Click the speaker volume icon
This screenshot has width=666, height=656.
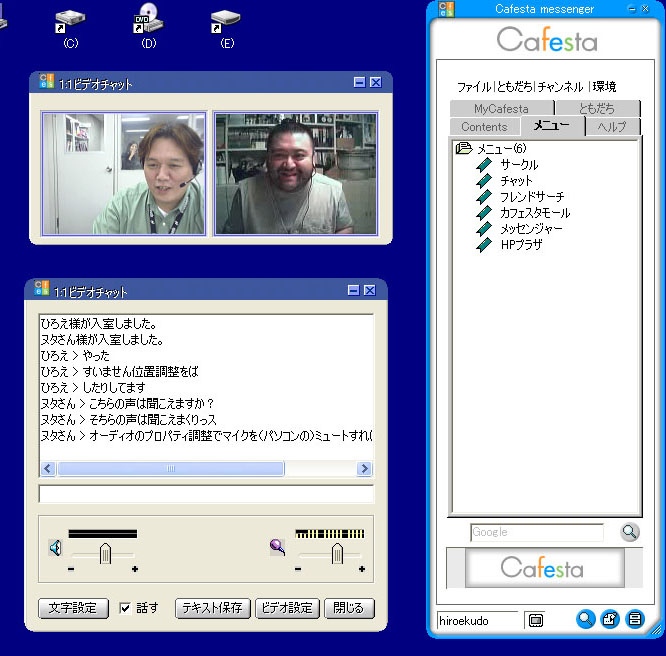(x=56, y=548)
